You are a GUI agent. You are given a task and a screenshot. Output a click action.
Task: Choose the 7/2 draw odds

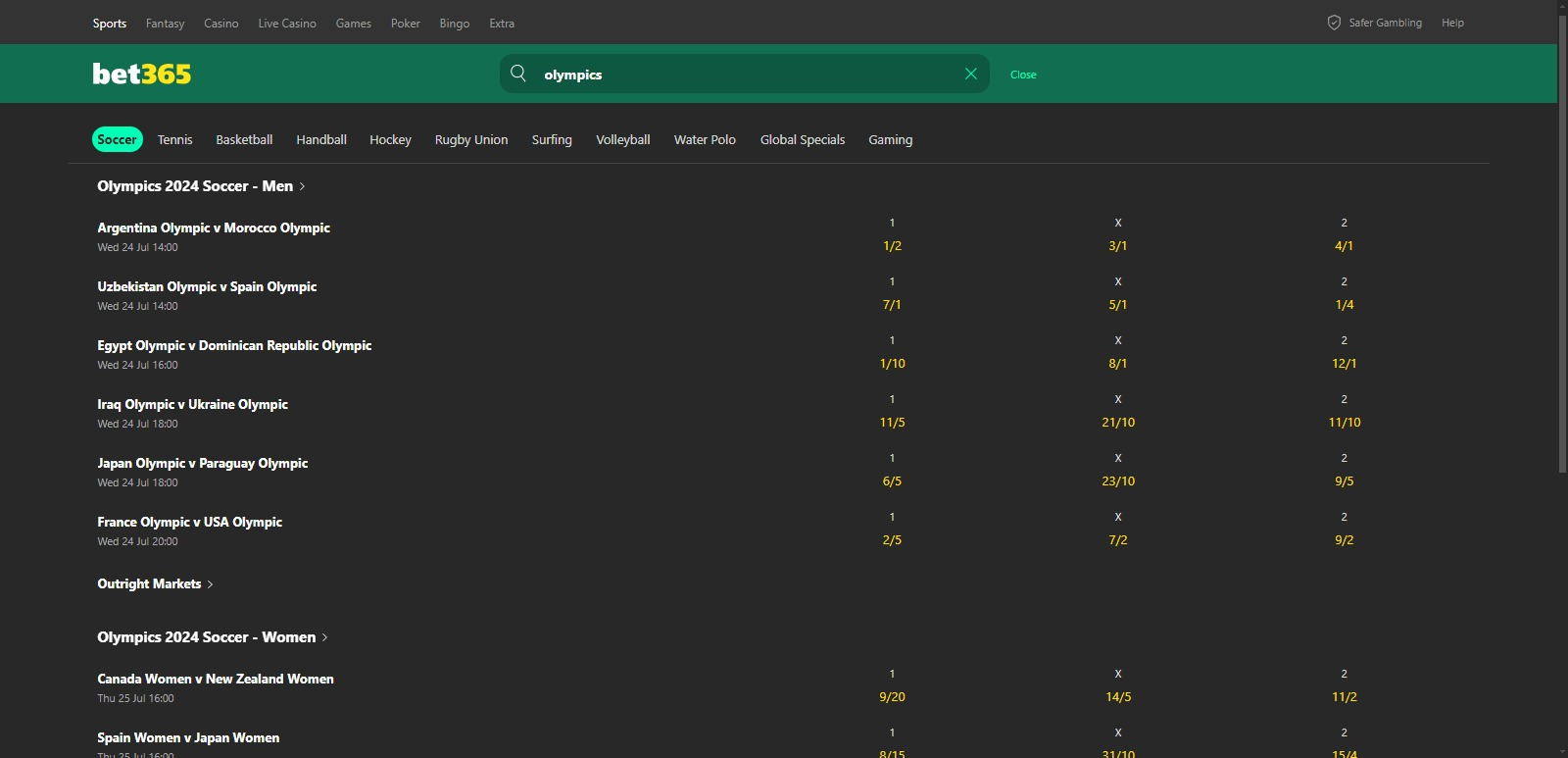click(x=1118, y=540)
